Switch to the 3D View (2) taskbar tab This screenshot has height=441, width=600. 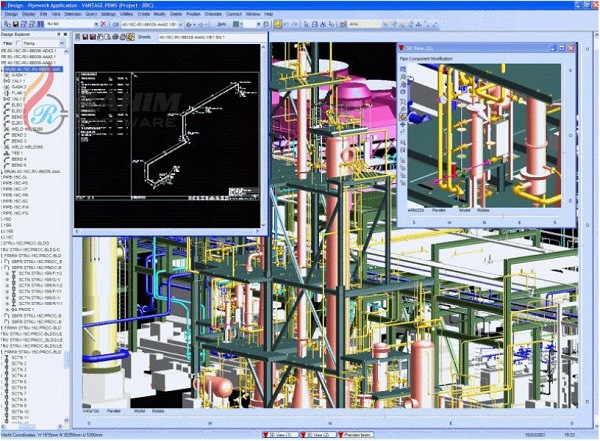coord(318,435)
